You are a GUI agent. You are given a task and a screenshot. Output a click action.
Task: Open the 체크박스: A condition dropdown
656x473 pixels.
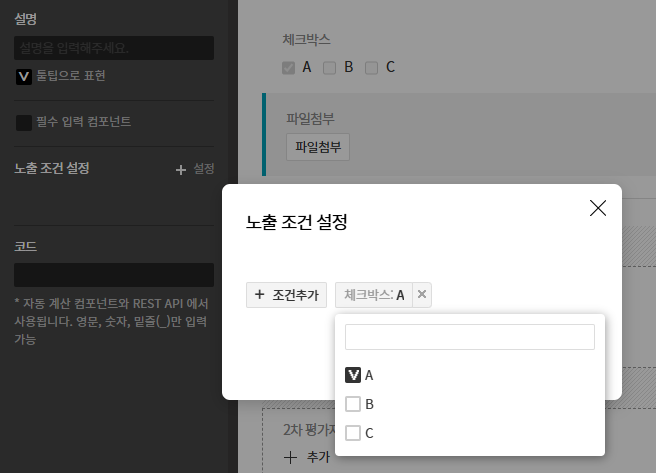coord(374,294)
